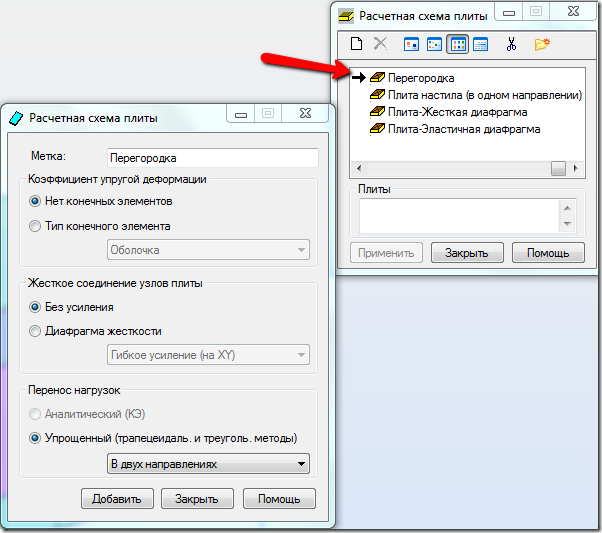
Task: Click the horizontal scrollbar thumb
Action: 558,168
